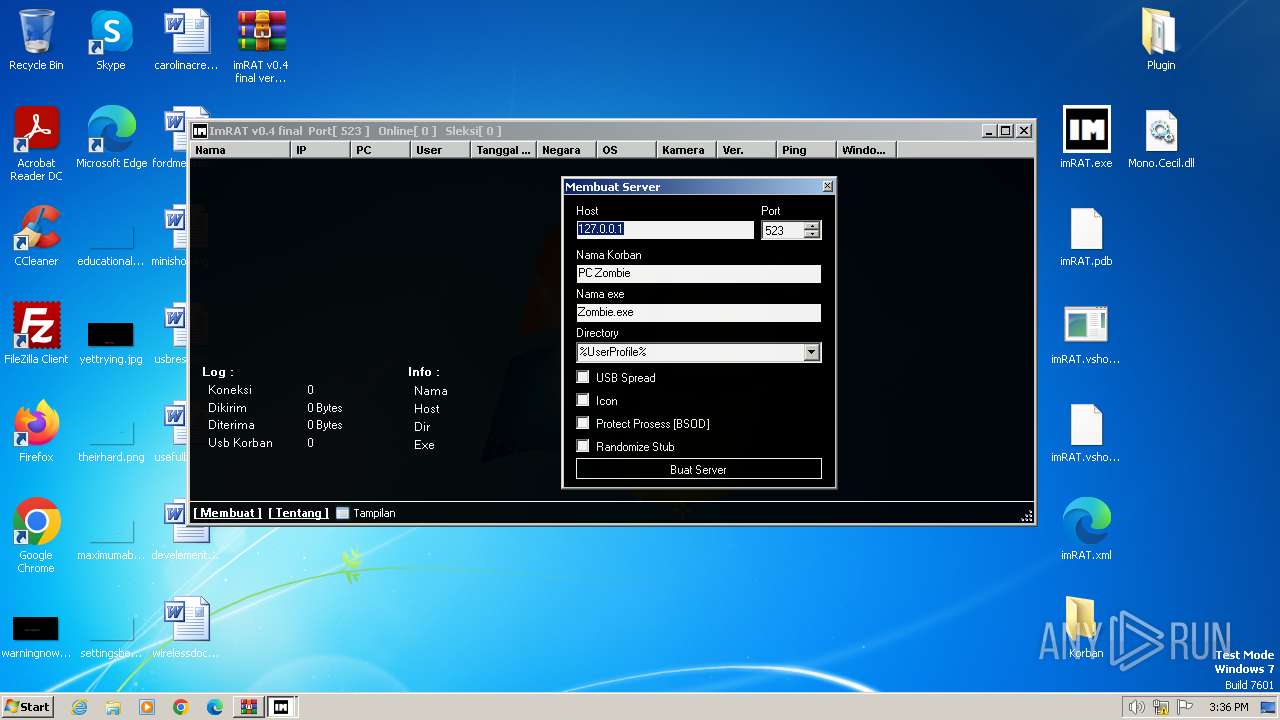Viewport: 1280px width, 720px height.
Task: Open the [ Tentang ] menu
Action: pyautogui.click(x=298, y=513)
